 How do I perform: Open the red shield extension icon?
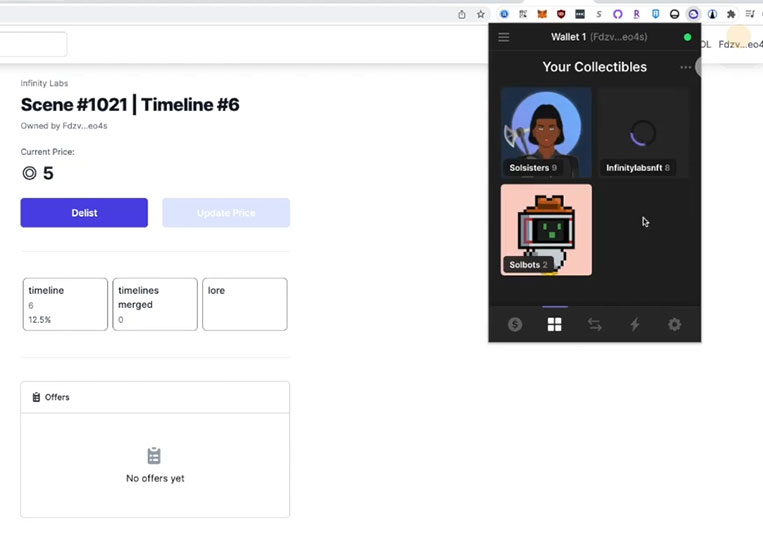[x=561, y=15]
